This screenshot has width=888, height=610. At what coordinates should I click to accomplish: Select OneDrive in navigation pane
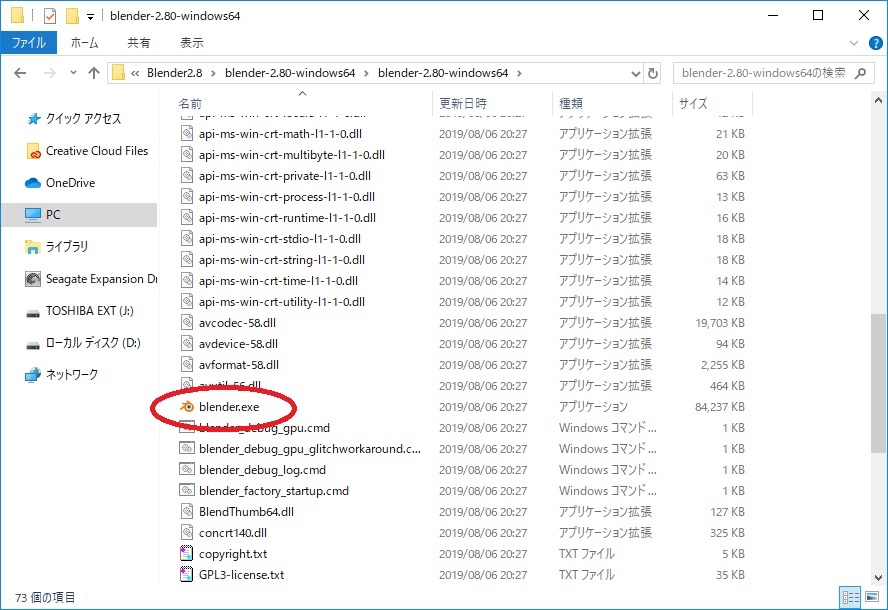pyautogui.click(x=70, y=183)
